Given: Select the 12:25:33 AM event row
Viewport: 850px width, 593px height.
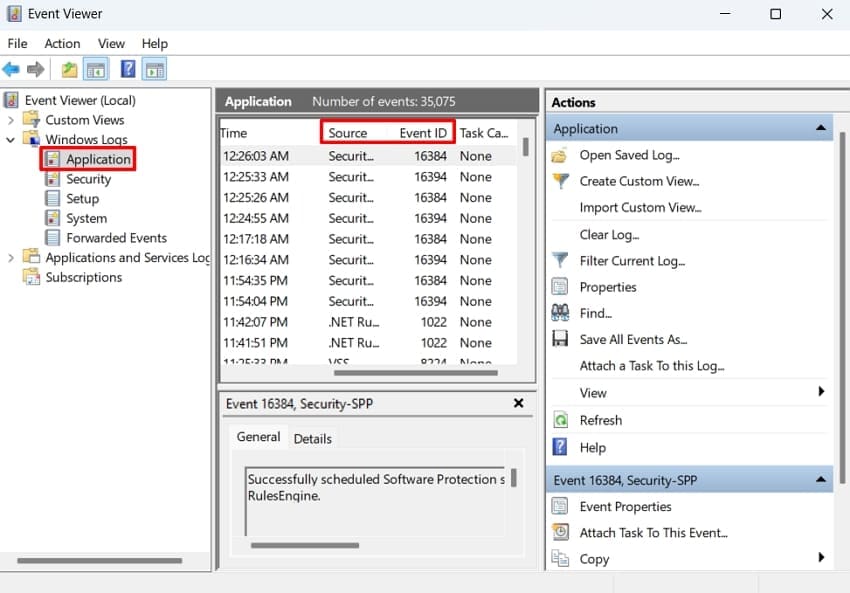Looking at the screenshot, I should click(369, 177).
